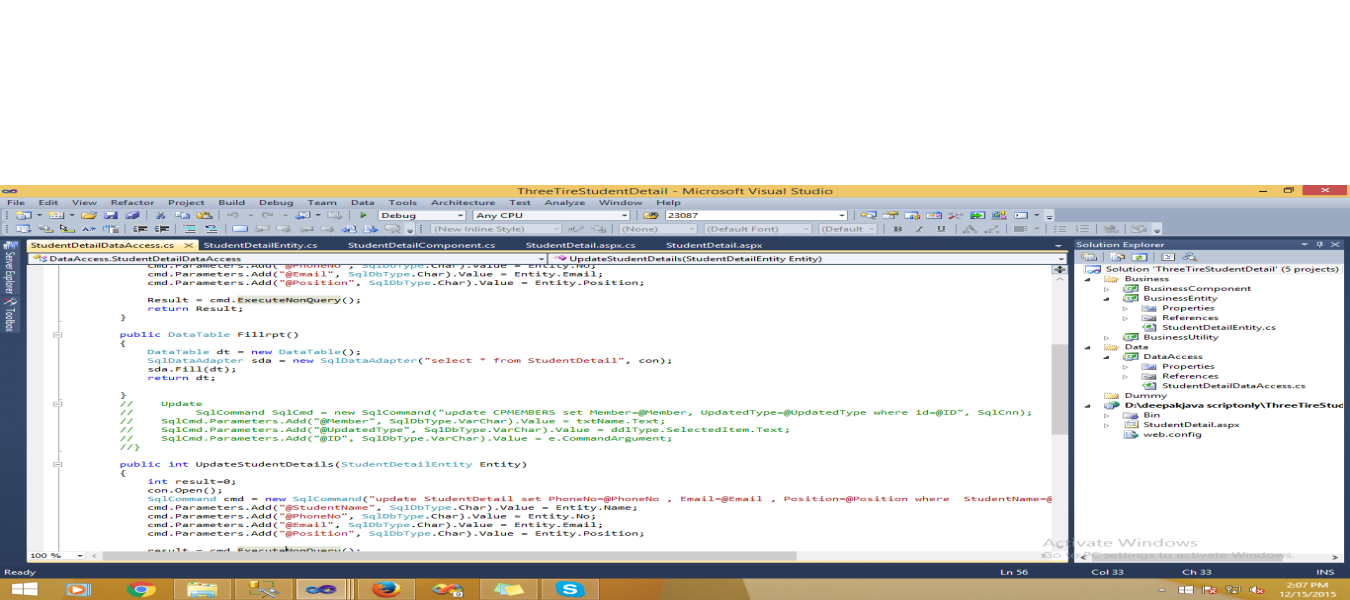Viewport: 1350px width, 600px height.
Task: Collapse the Data solution folder
Action: tap(1088, 347)
